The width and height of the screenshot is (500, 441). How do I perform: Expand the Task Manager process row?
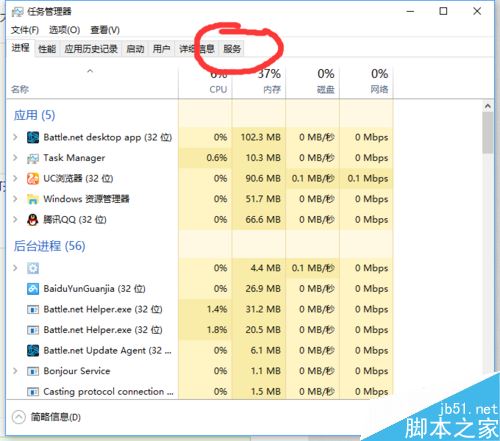15,158
